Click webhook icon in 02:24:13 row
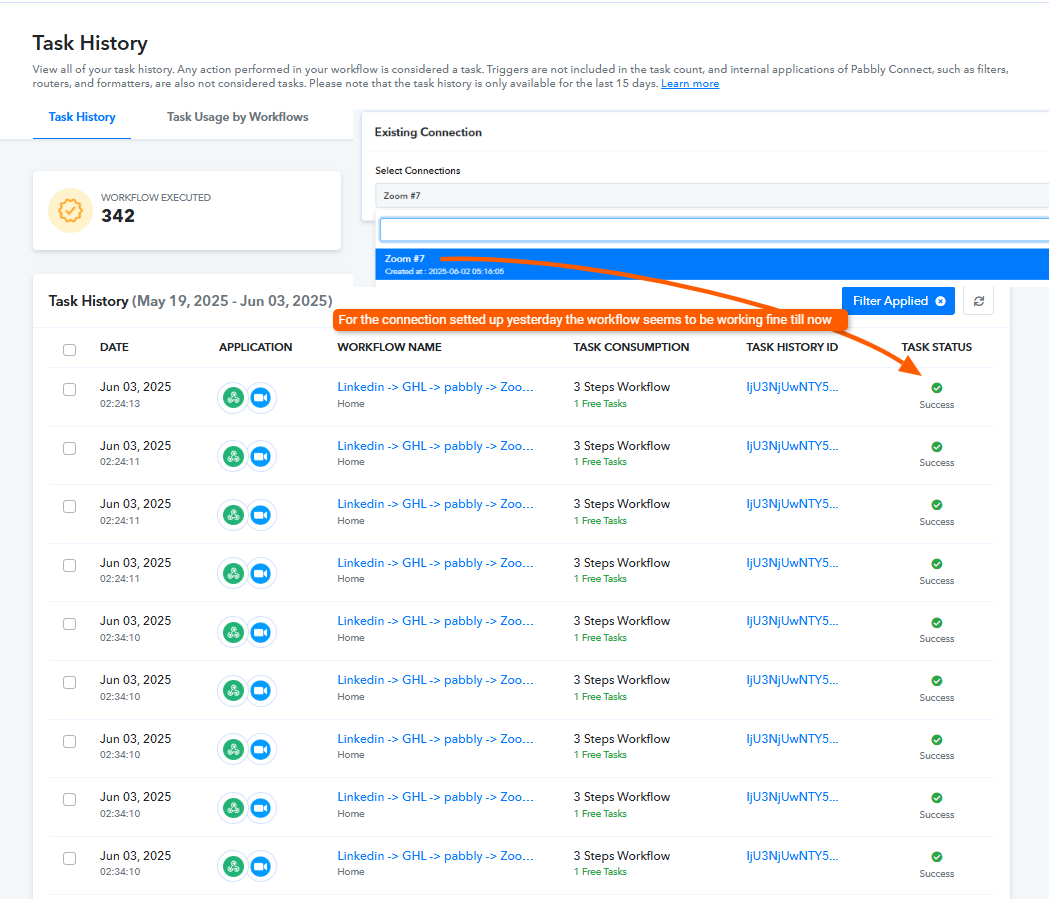Image resolution: width=1049 pixels, height=899 pixels. [233, 398]
